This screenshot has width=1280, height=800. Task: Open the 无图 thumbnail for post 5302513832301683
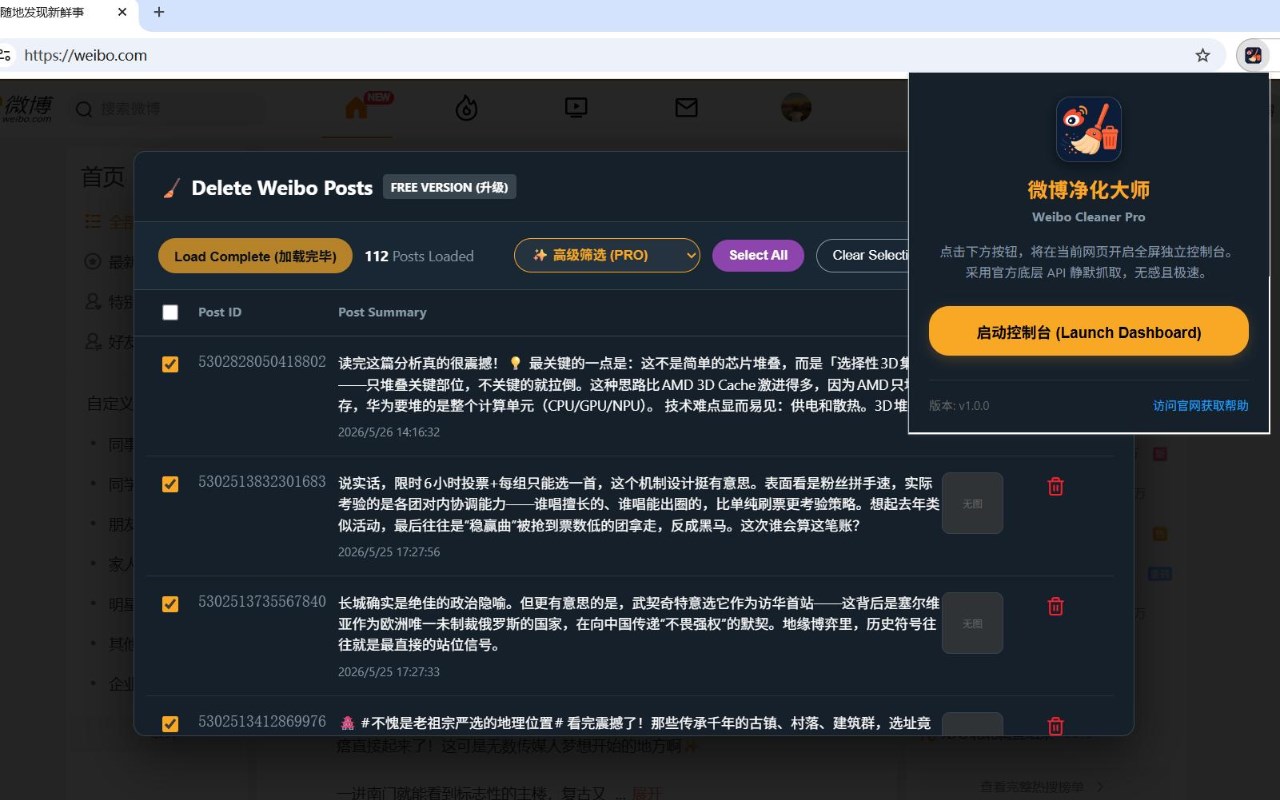972,503
